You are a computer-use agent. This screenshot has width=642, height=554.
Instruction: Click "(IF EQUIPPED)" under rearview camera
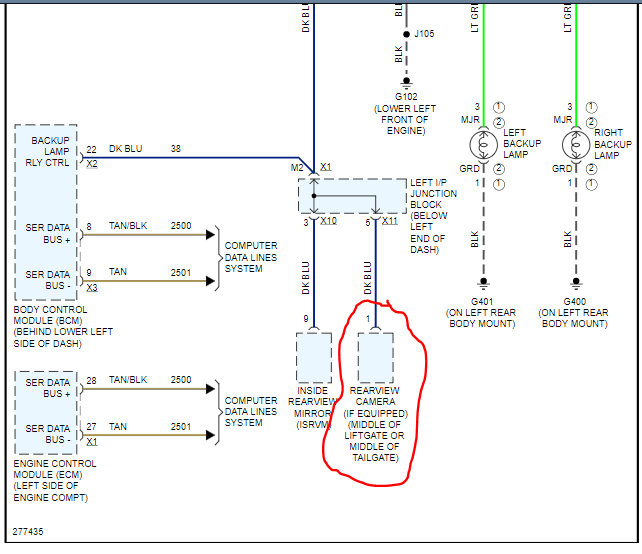375,414
